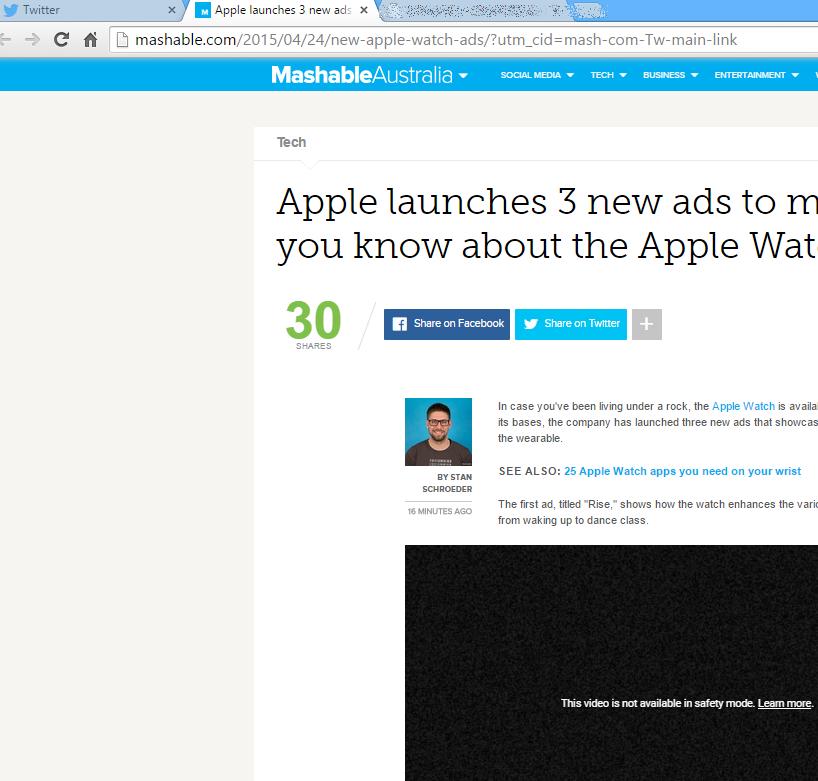
Task: Click the Facebook logo icon in share button
Action: (x=400, y=324)
